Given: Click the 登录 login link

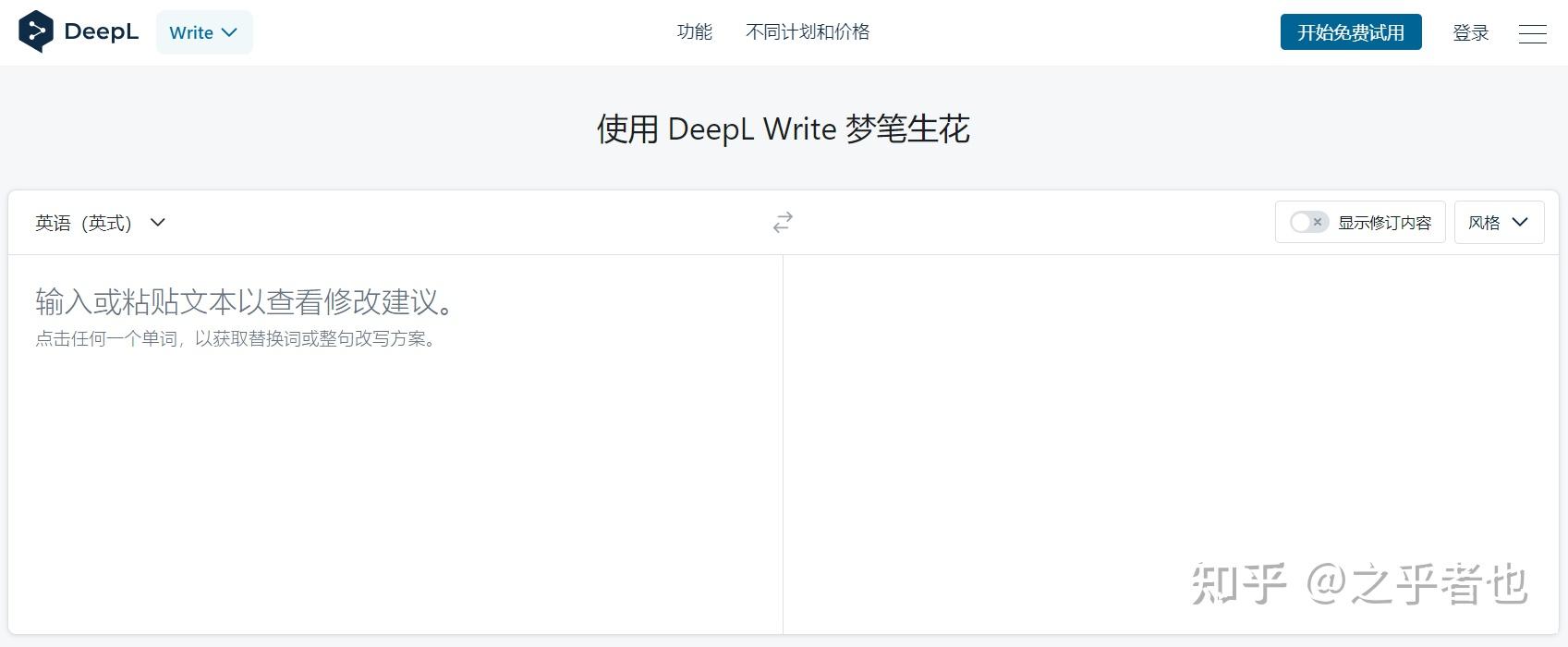Looking at the screenshot, I should pyautogui.click(x=1471, y=33).
